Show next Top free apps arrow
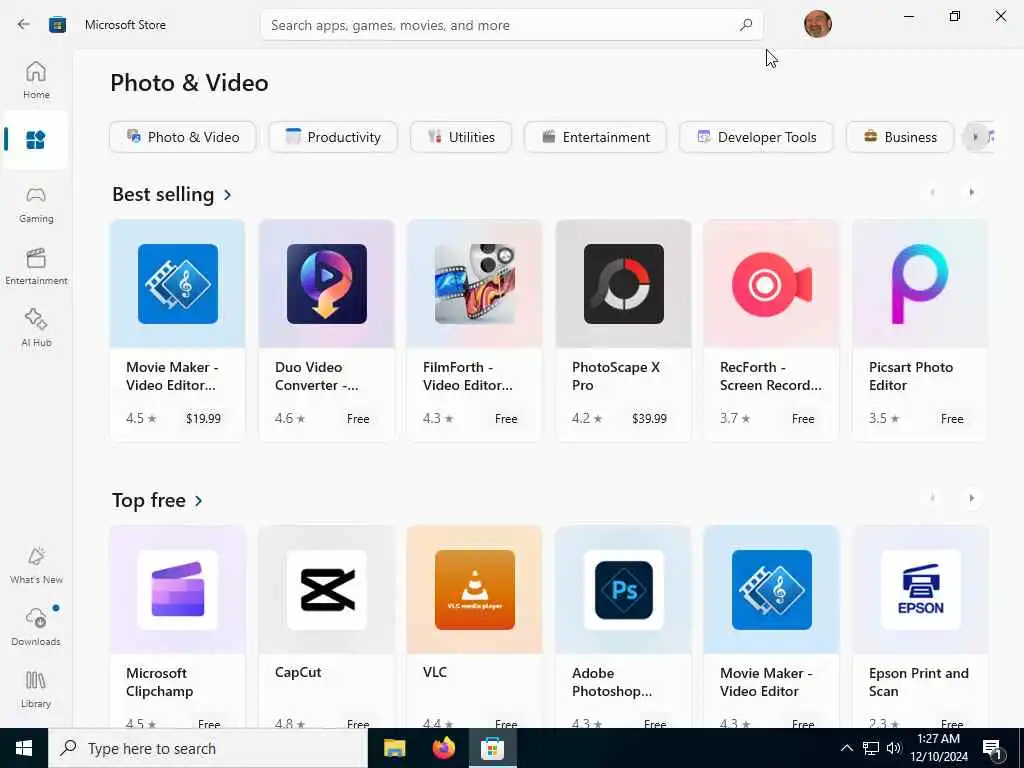1024x768 pixels. point(972,498)
